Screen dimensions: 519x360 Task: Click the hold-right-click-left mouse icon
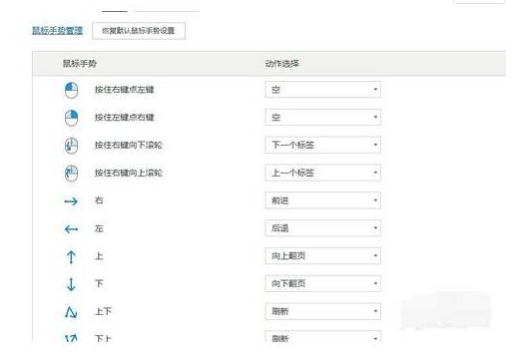(x=71, y=90)
